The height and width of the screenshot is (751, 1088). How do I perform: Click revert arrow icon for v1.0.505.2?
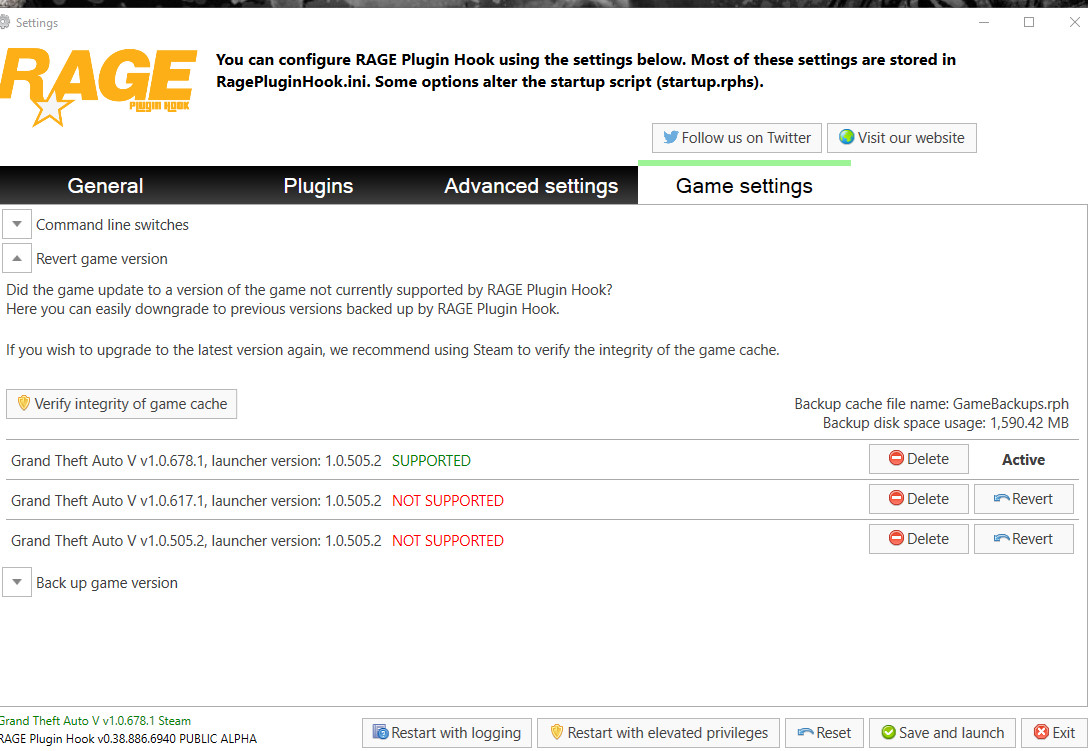click(x=1001, y=539)
